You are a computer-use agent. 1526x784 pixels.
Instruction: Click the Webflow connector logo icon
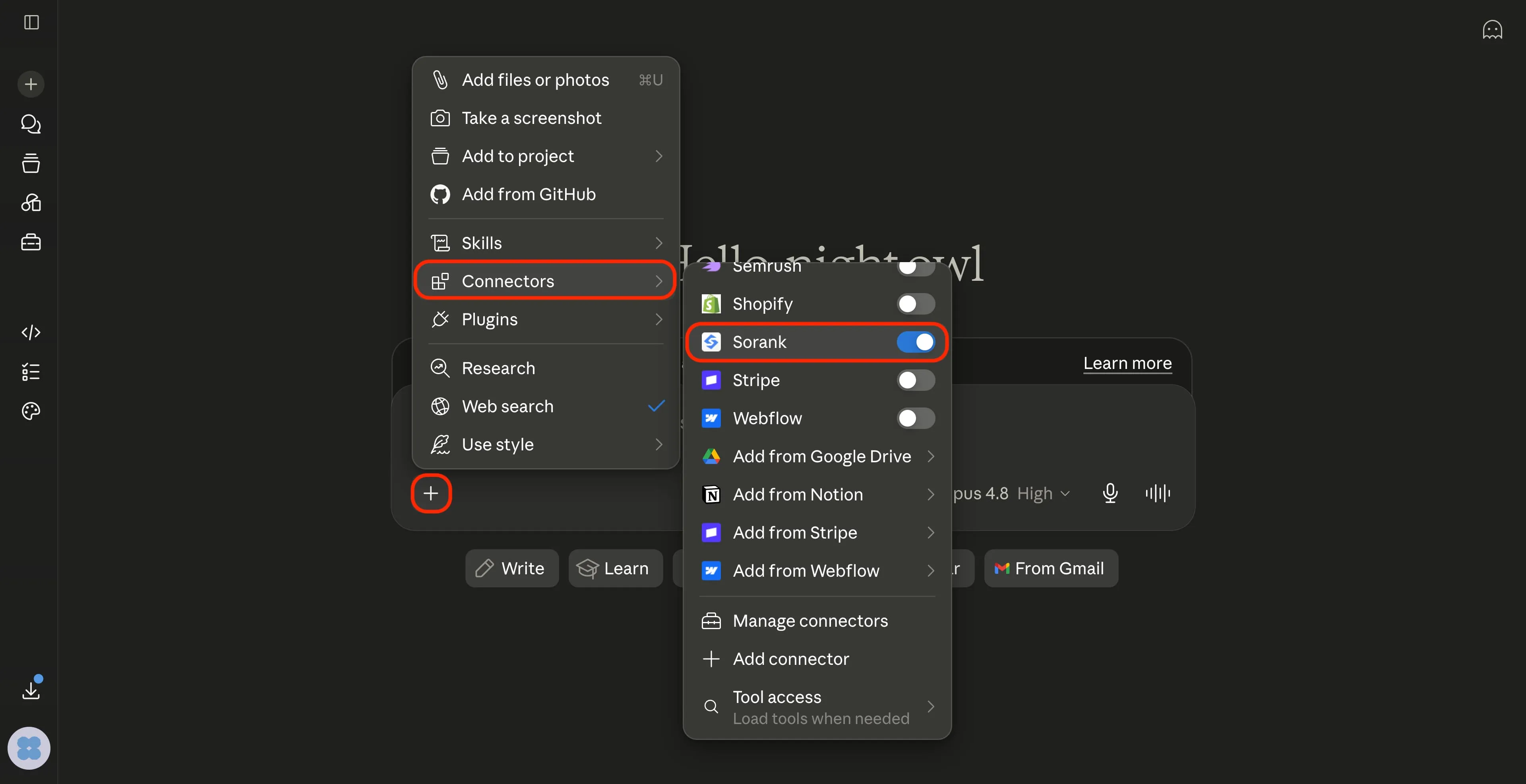711,418
